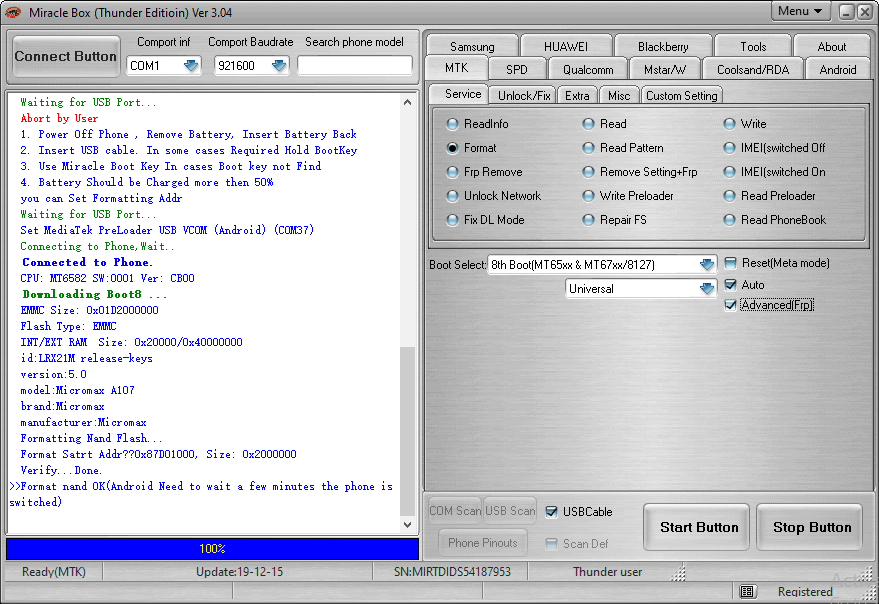879x604 pixels.
Task: Uncheck the USBCable checkbox
Action: click(x=552, y=512)
